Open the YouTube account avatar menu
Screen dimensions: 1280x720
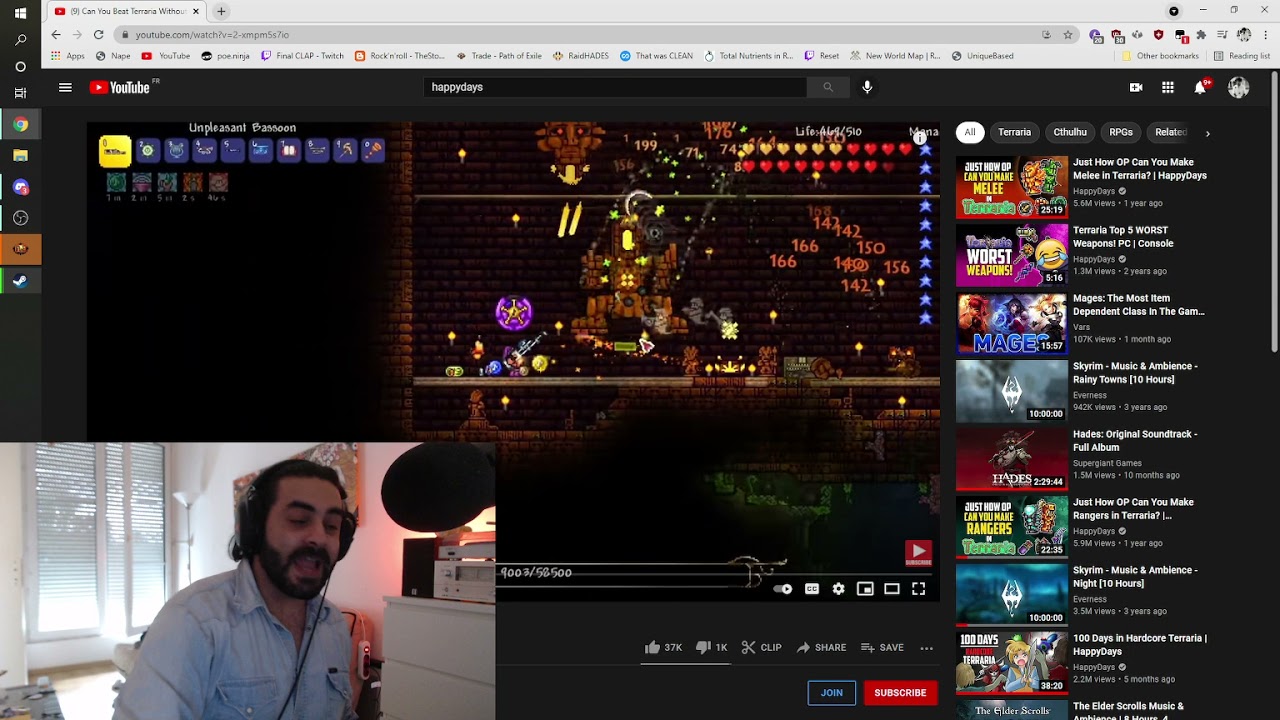1238,87
